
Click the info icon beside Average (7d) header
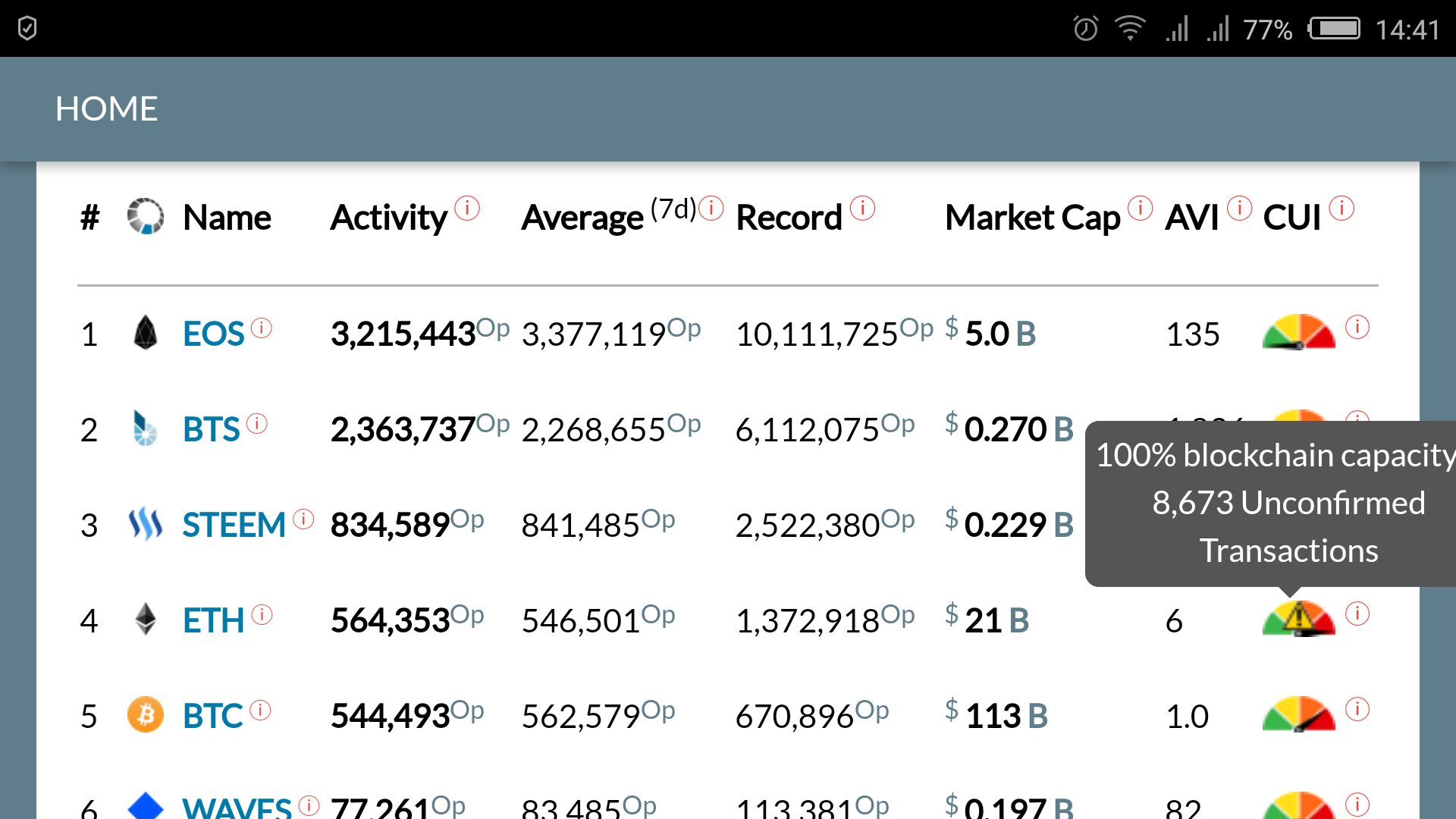711,208
